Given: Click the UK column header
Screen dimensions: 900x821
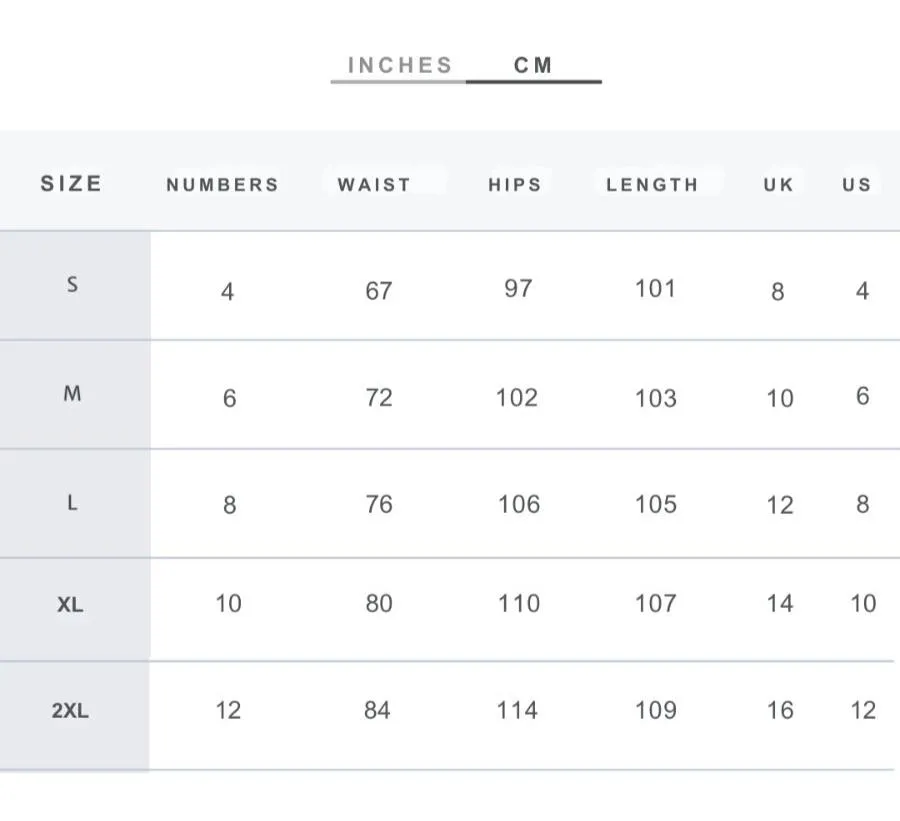Looking at the screenshot, I should (x=779, y=184).
